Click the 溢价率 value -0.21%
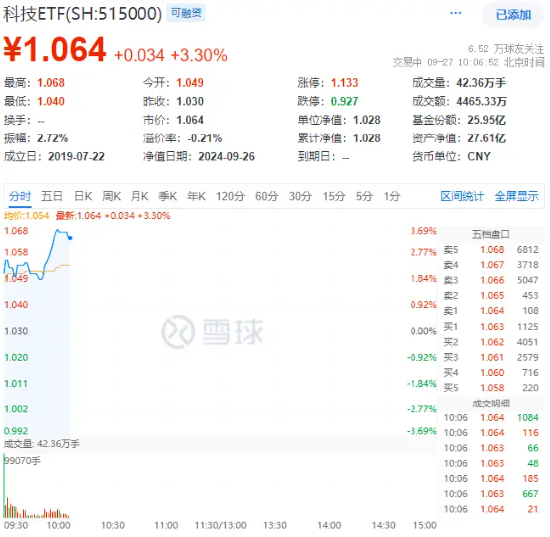Screen dimensions: 550x537 tap(204, 139)
